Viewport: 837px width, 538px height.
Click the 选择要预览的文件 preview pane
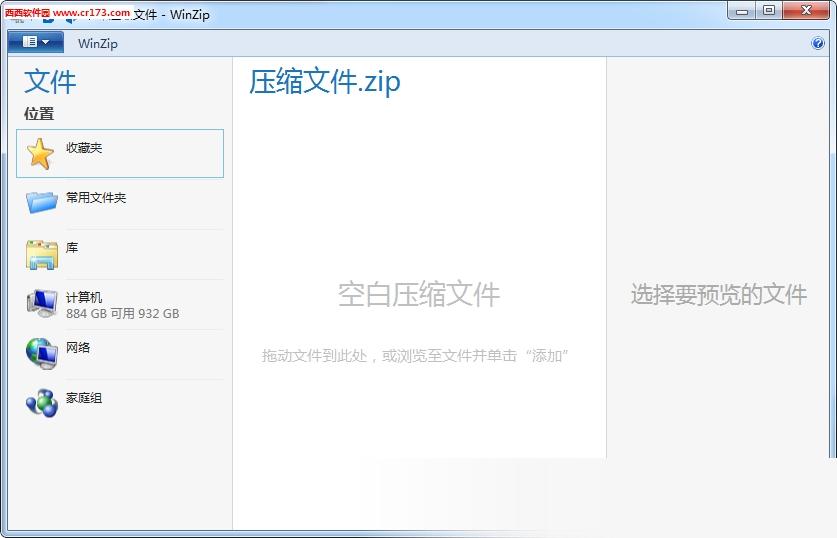point(718,295)
